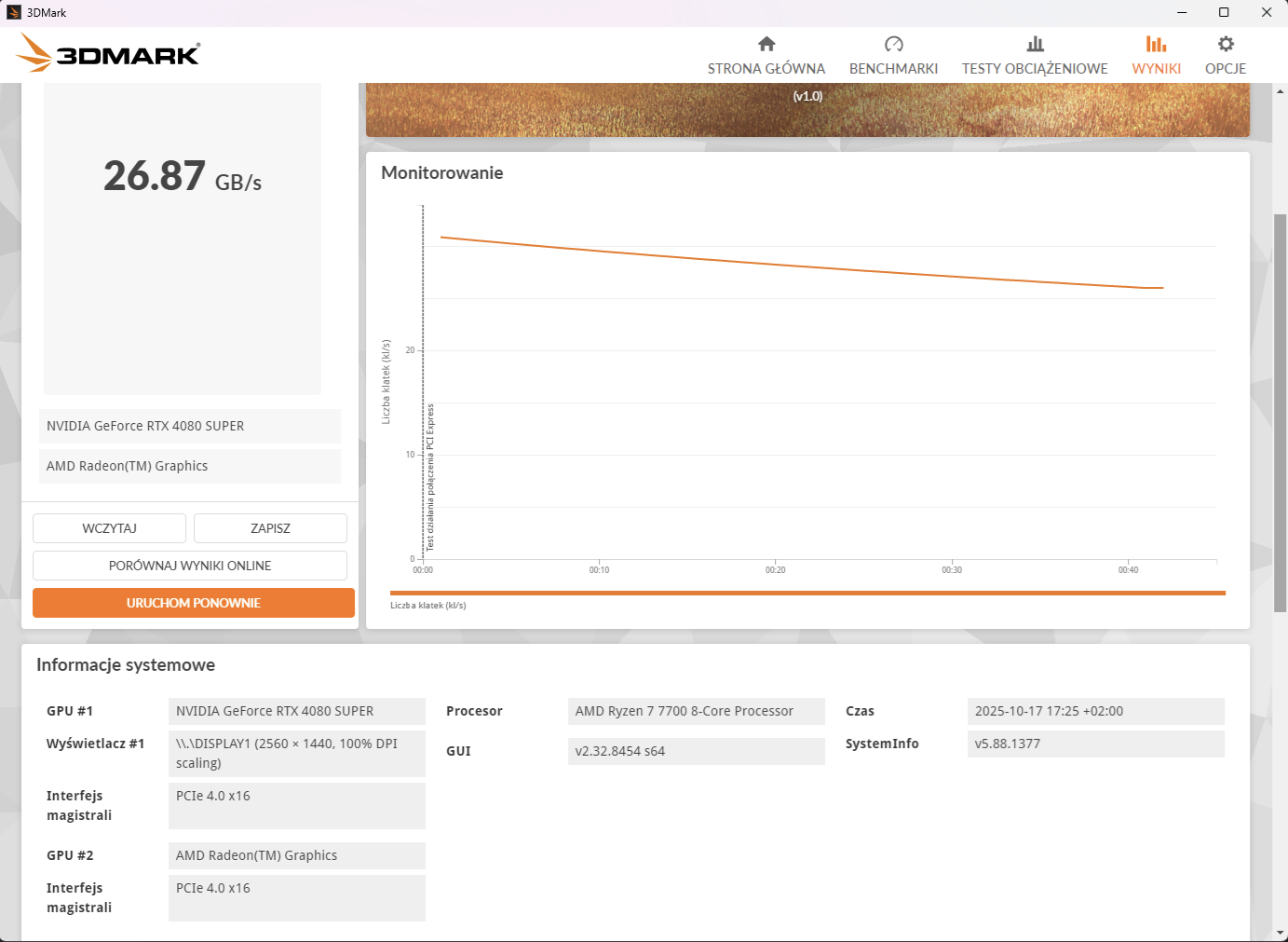1288x942 pixels.
Task: Click the vertical scrollbar thumb
Action: tap(1281, 413)
